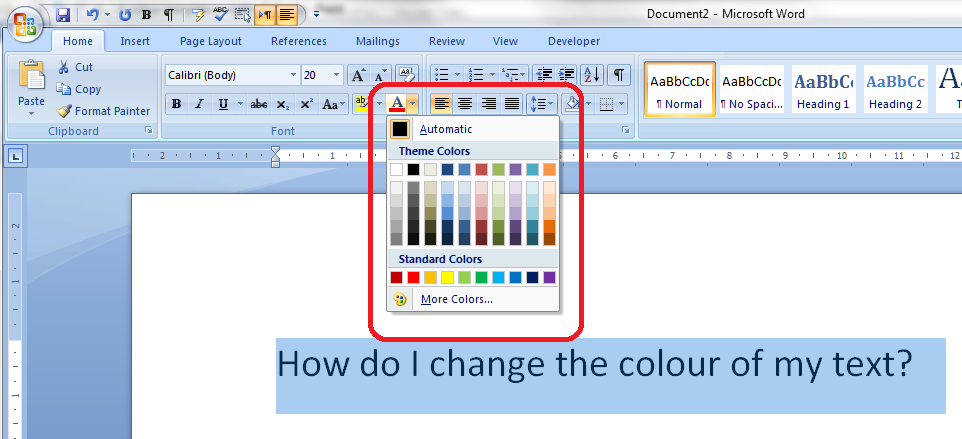Open the Office Button menu

point(25,25)
